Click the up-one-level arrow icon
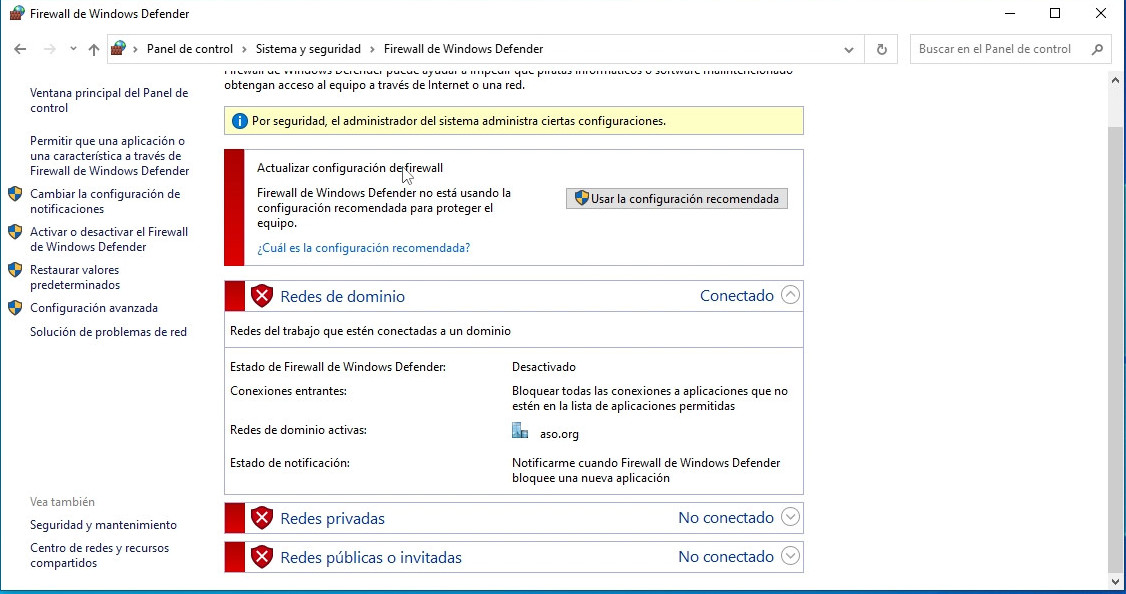The width and height of the screenshot is (1126, 594). (94, 49)
